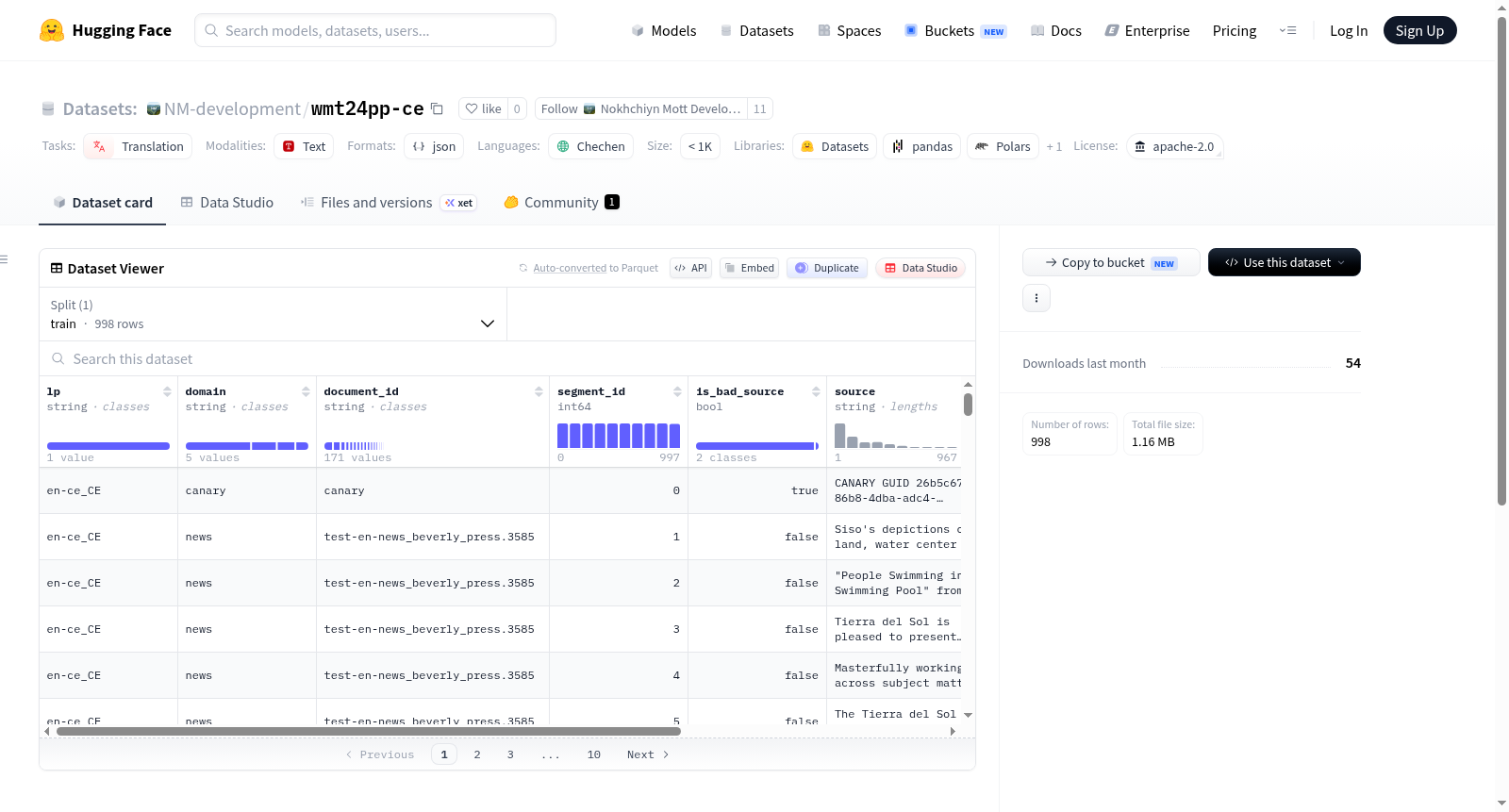Image resolution: width=1509 pixels, height=812 pixels.
Task: Go to page 2 of the table
Action: pyautogui.click(x=477, y=754)
